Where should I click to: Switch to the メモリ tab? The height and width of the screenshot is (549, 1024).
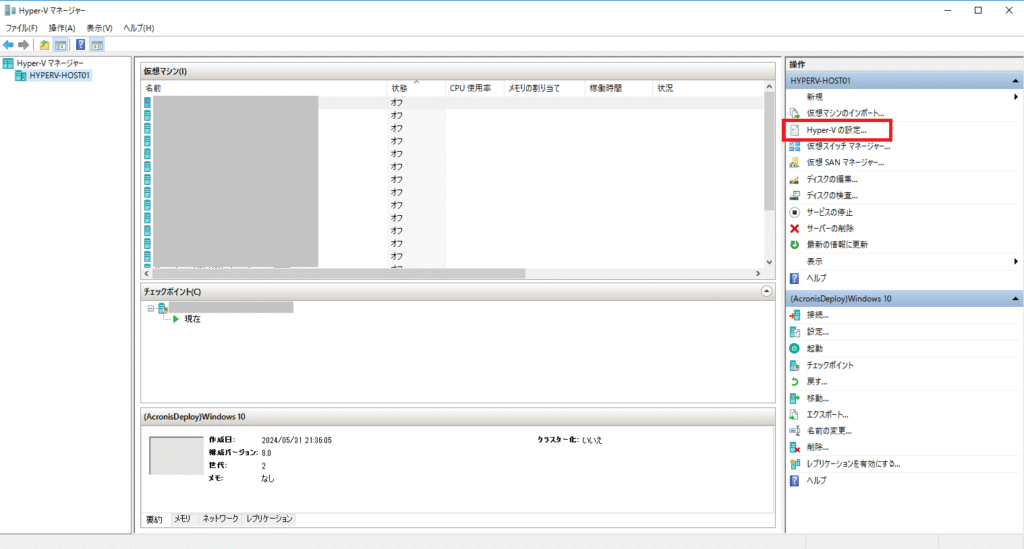coord(182,519)
